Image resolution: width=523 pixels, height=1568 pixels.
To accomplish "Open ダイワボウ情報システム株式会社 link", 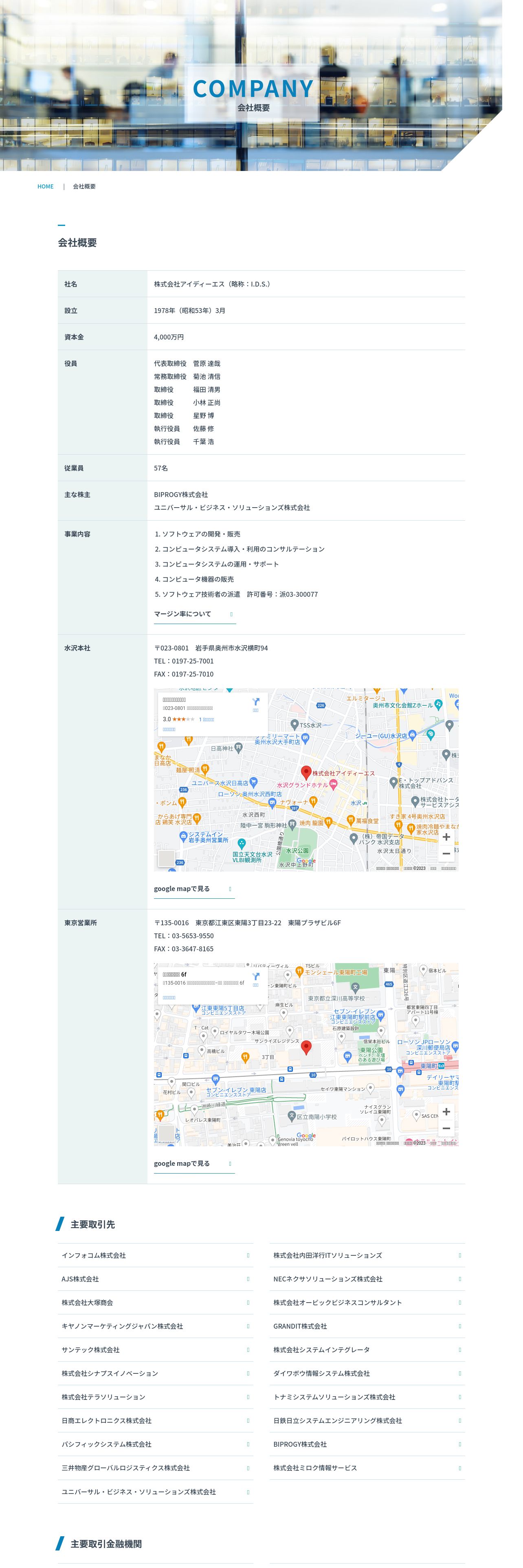I will [x=367, y=1374].
